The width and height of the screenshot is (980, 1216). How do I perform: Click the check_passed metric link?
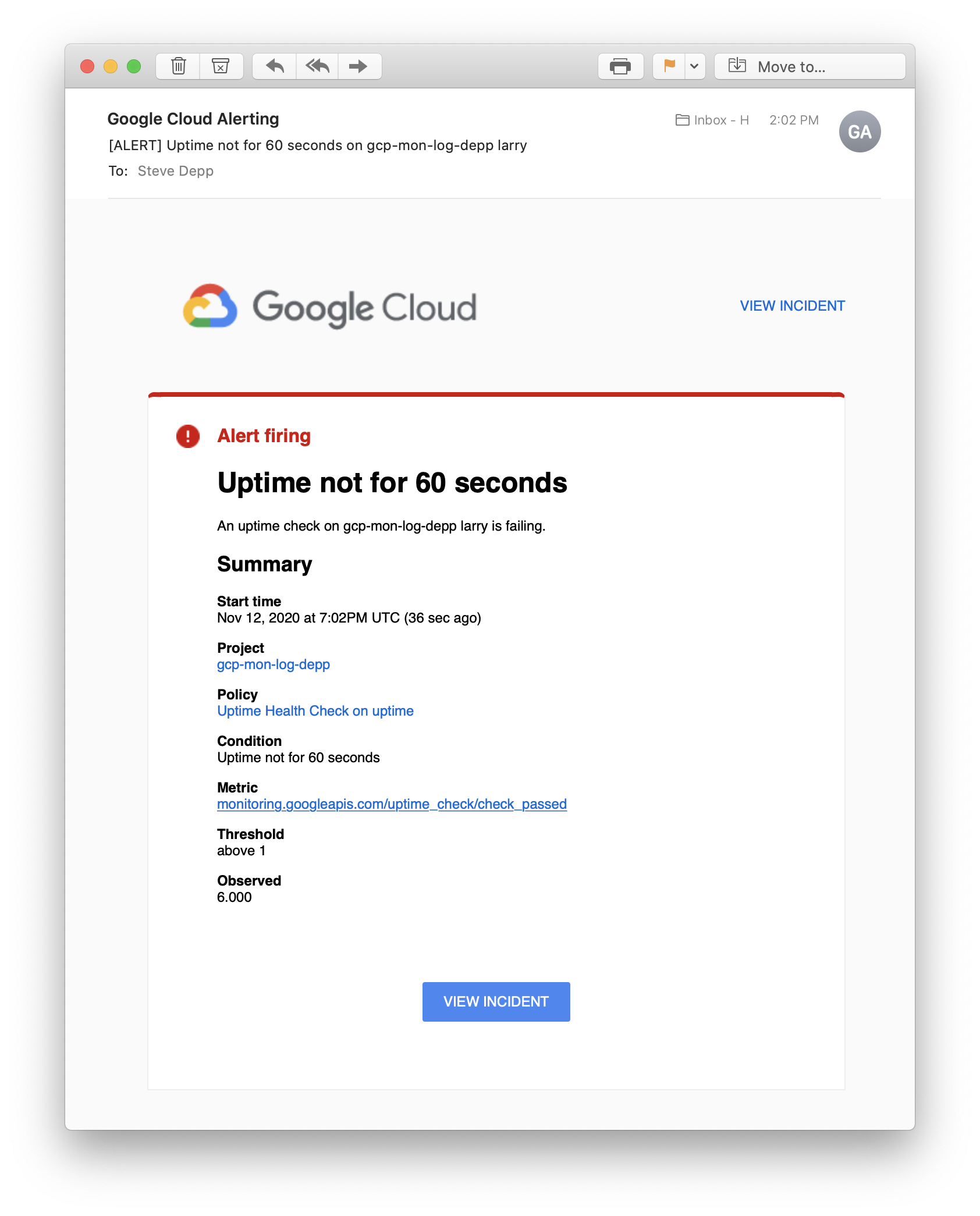point(392,803)
